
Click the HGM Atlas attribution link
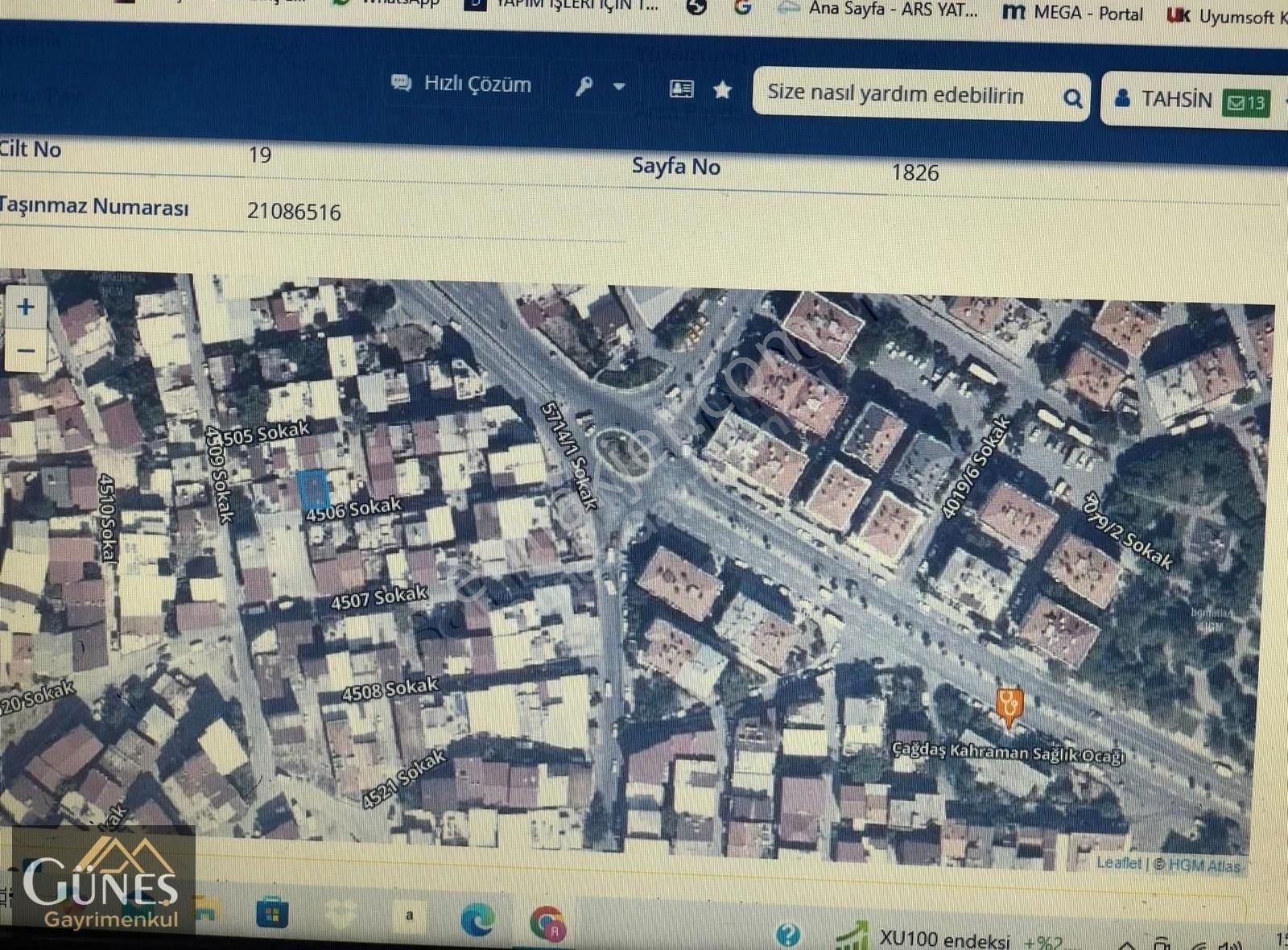click(x=1204, y=865)
